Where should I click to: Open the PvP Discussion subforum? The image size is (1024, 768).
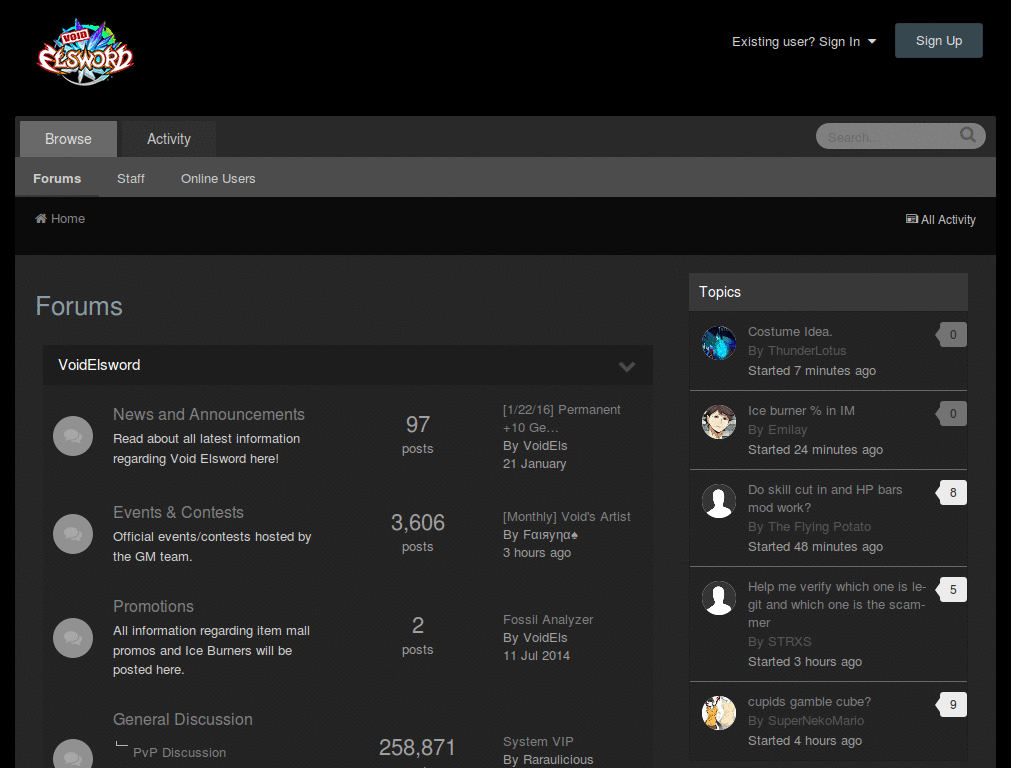click(180, 752)
